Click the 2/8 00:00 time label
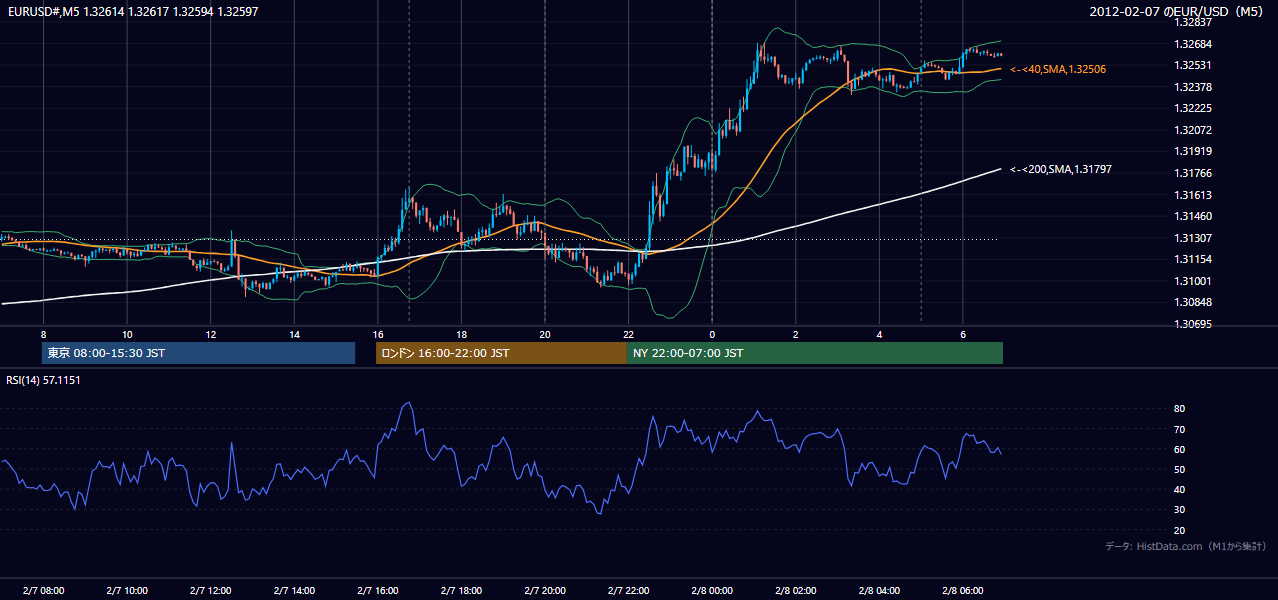 (x=712, y=591)
